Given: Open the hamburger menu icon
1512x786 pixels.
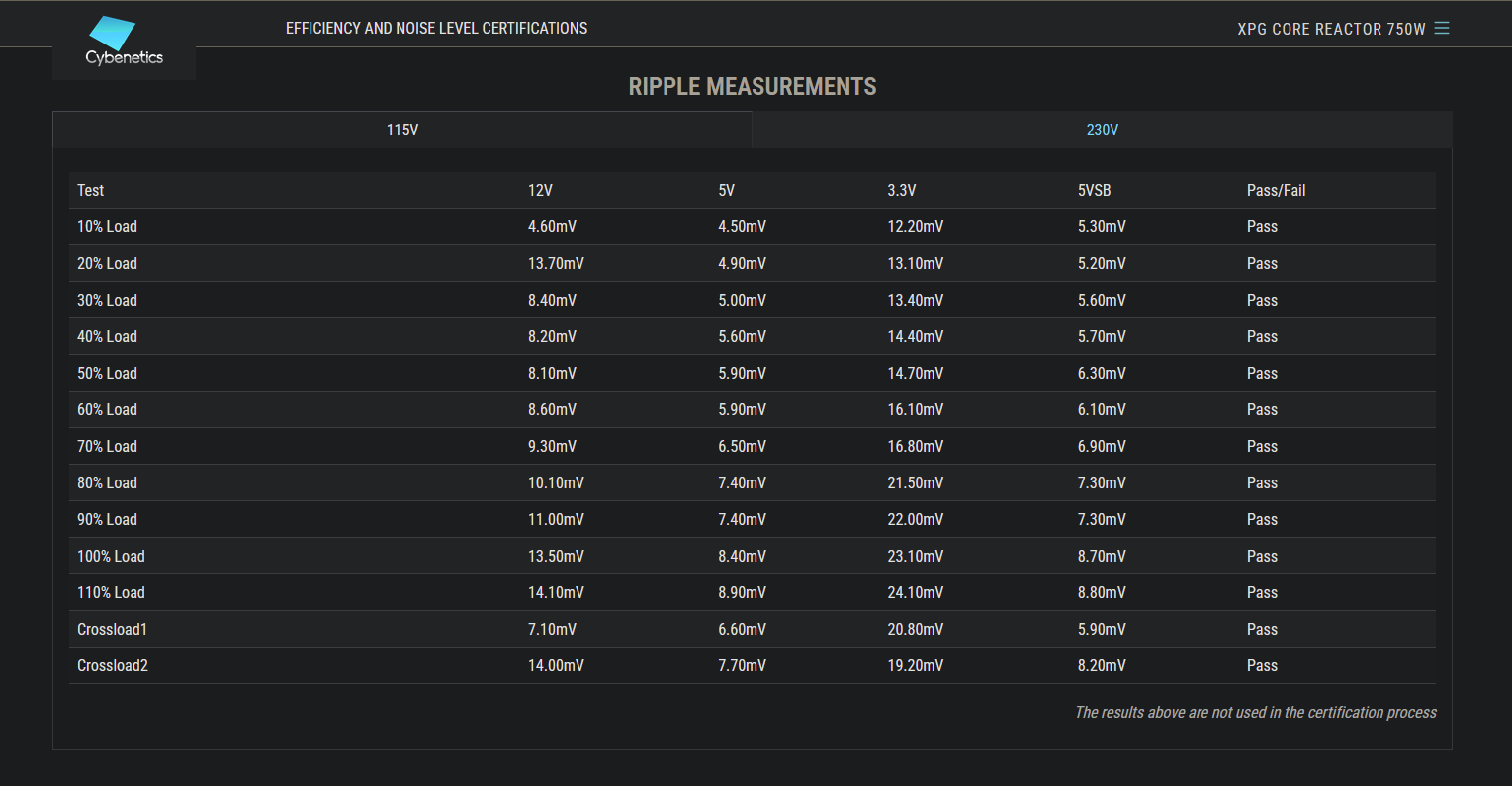Looking at the screenshot, I should [x=1442, y=28].
